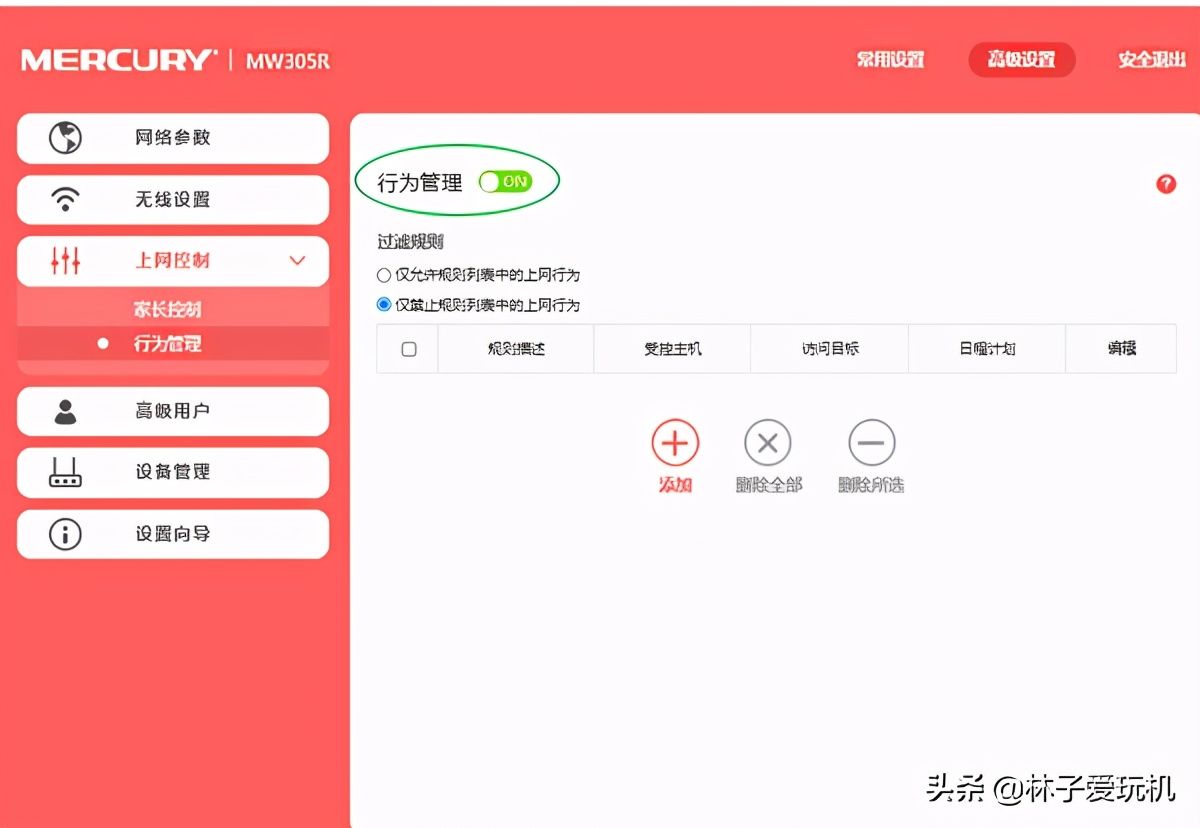Click the Wi-Fi icon for 无线设置
The width and height of the screenshot is (1200, 828).
click(x=65, y=200)
